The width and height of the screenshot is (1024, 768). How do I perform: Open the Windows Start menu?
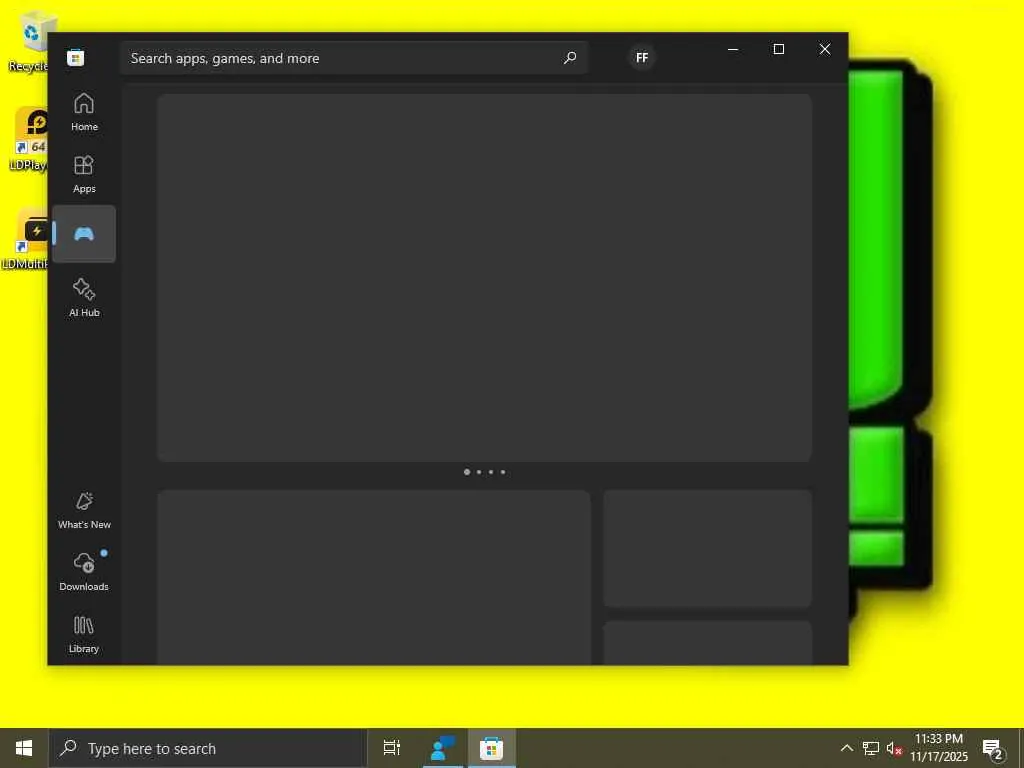(x=24, y=748)
